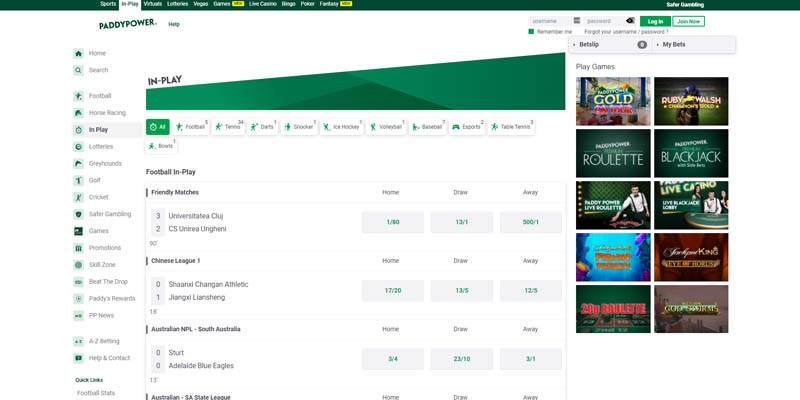Click the Join Now button
This screenshot has width=800, height=400.
coord(688,21)
